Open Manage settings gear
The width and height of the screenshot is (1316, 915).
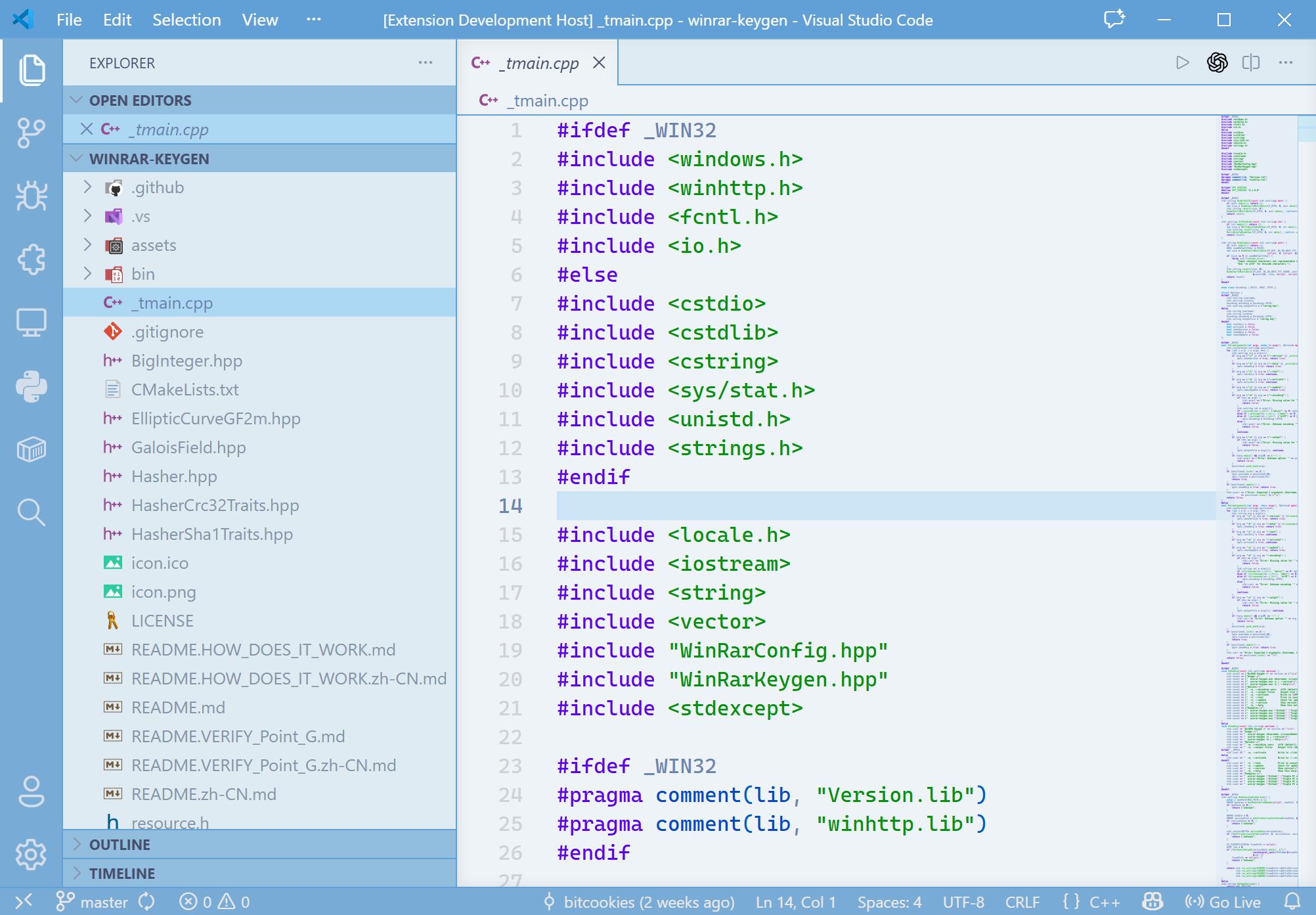[32, 855]
